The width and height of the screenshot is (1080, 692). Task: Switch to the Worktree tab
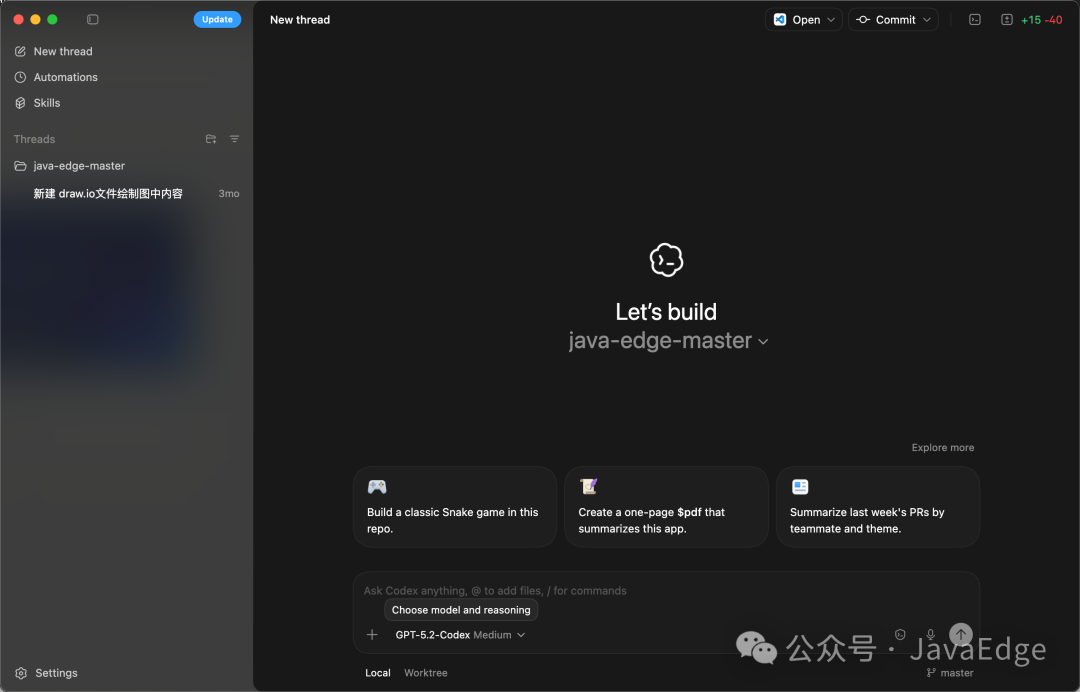pyautogui.click(x=426, y=673)
